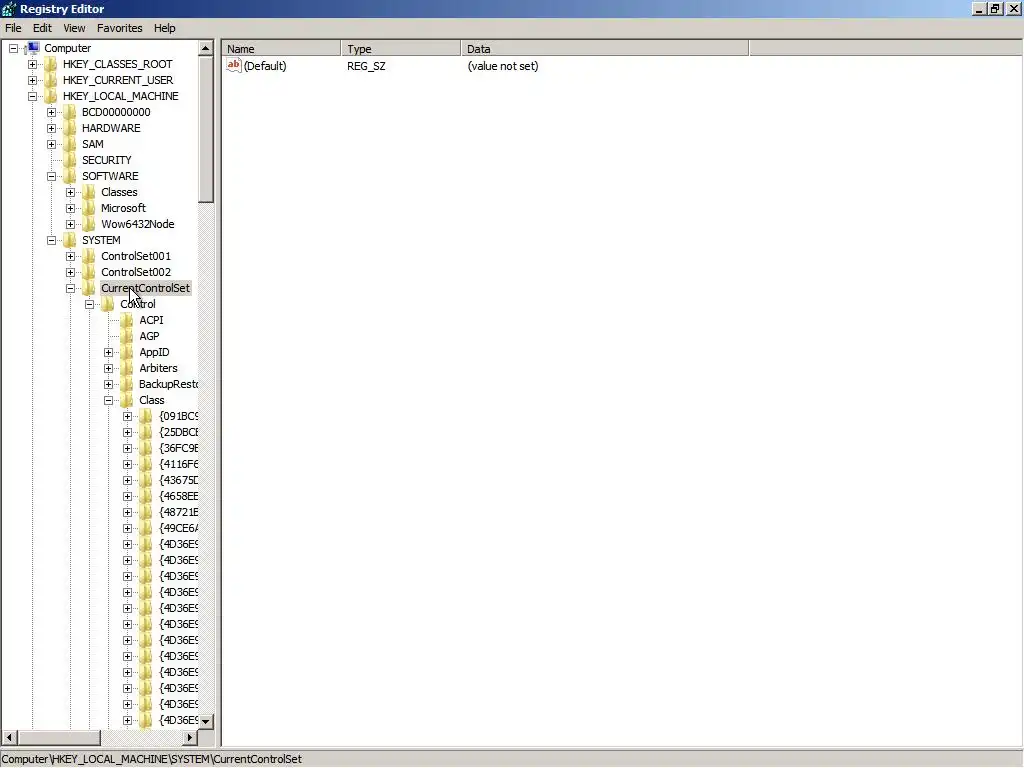The height and width of the screenshot is (768, 1024).
Task: Select the SOFTWARE key
Action: 110,176
